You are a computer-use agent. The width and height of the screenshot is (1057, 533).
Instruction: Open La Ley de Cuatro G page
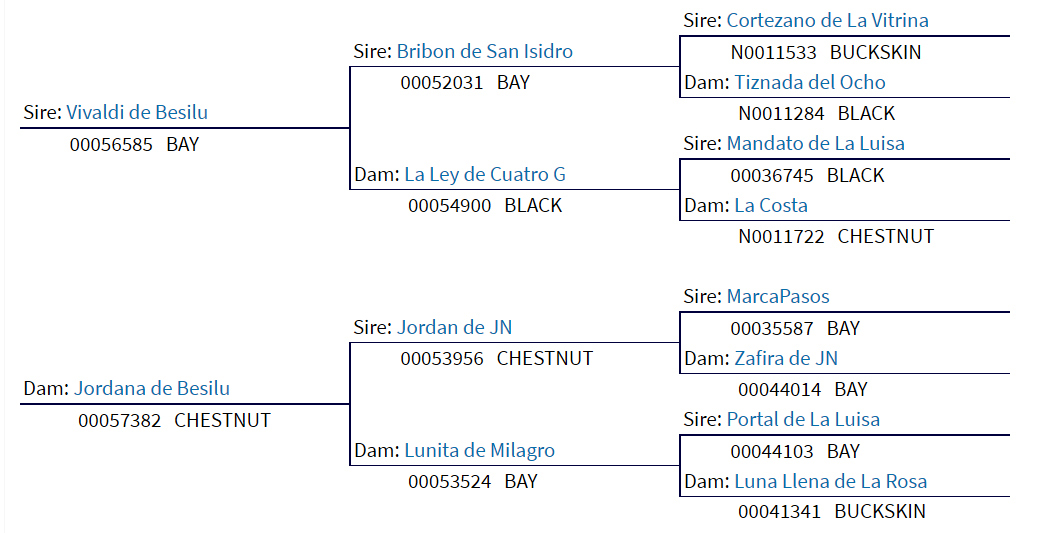[x=485, y=175]
